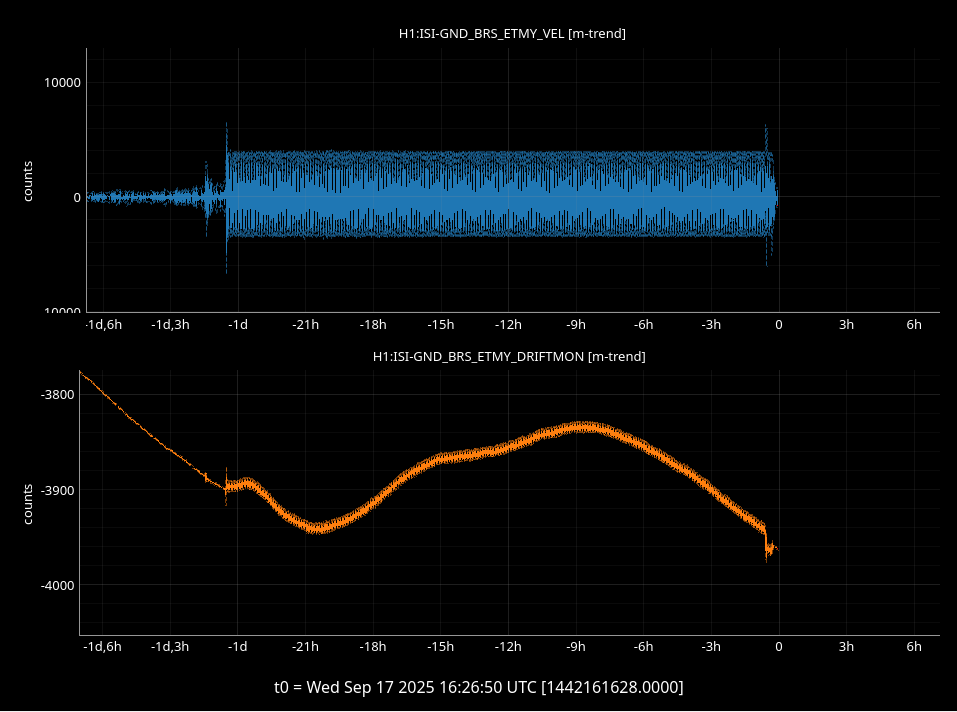957x712 pixels.
Task: Select the t0 timestamp label
Action: [478, 687]
